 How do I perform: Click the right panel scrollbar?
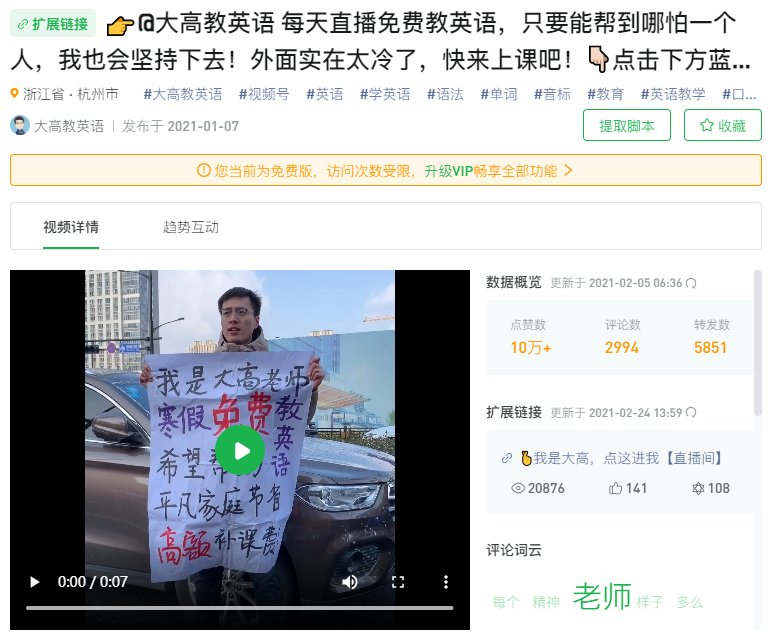758,343
